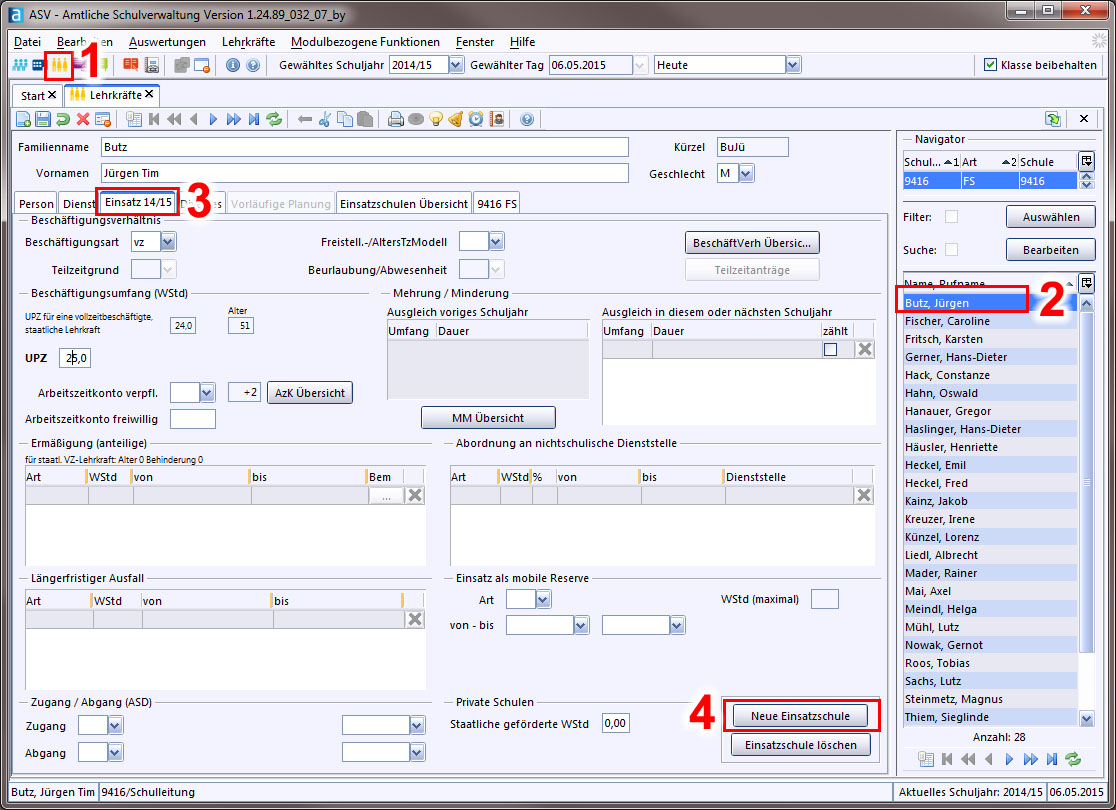The width and height of the screenshot is (1116, 810).
Task: Jump to last record in toolbar
Action: point(253,120)
